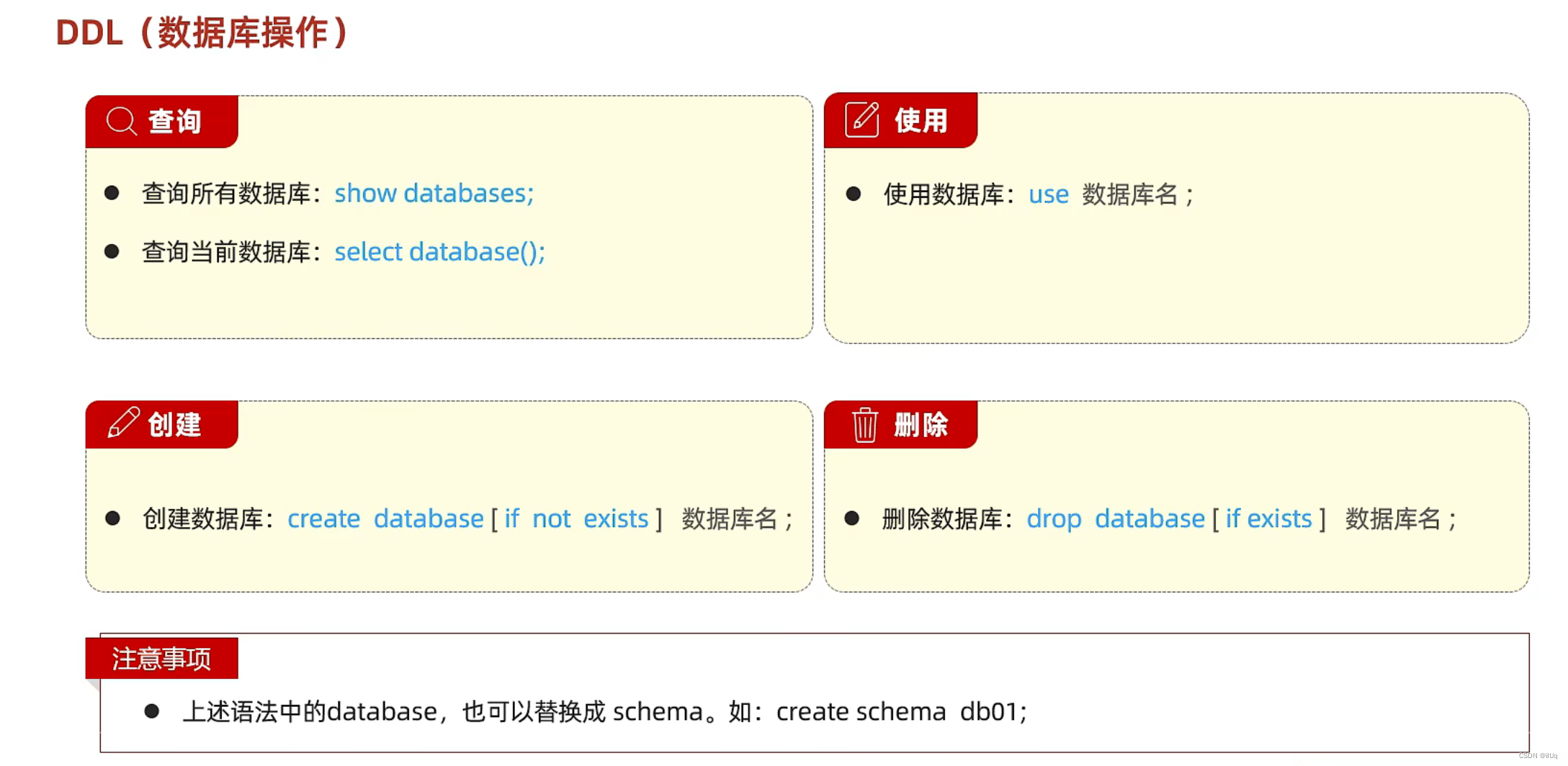Click the label 查询所有数据库：

(232, 193)
